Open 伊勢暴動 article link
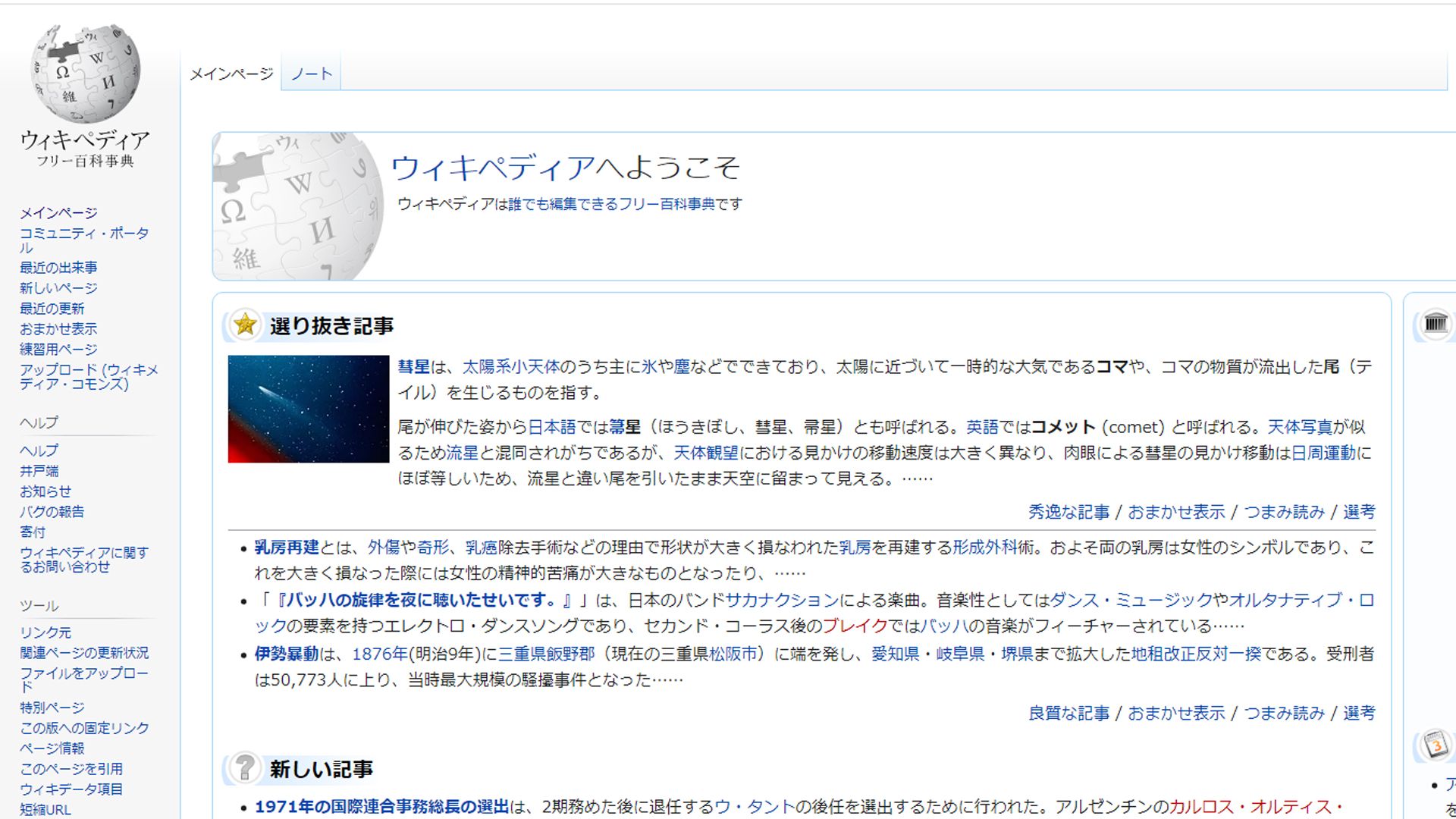Screen dimensions: 1456x819 [286, 654]
